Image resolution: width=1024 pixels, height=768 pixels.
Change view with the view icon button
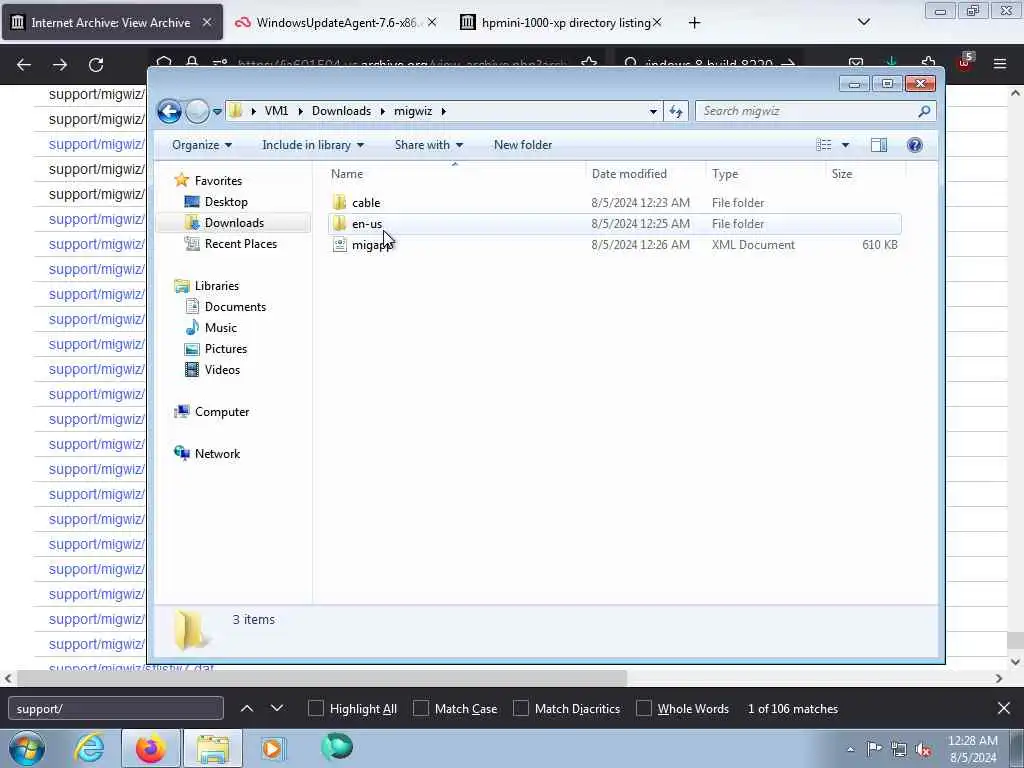(824, 145)
